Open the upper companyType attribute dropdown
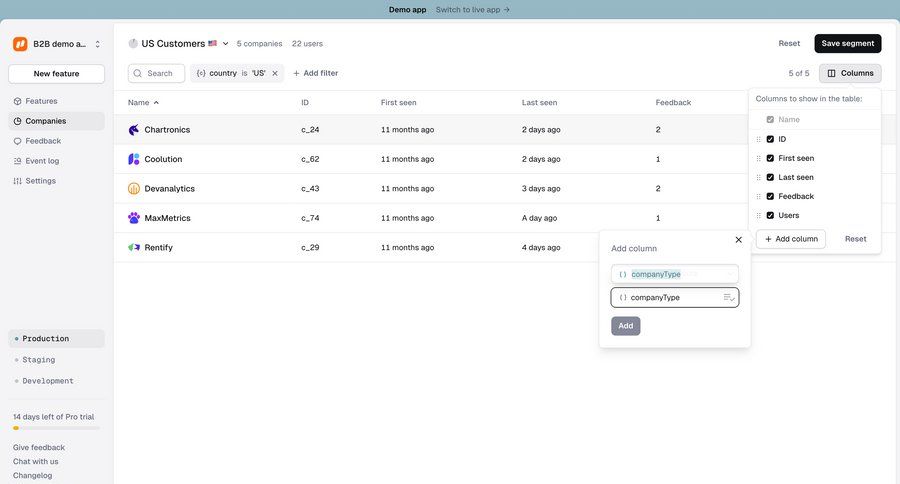The width and height of the screenshot is (900, 484). tap(674, 274)
